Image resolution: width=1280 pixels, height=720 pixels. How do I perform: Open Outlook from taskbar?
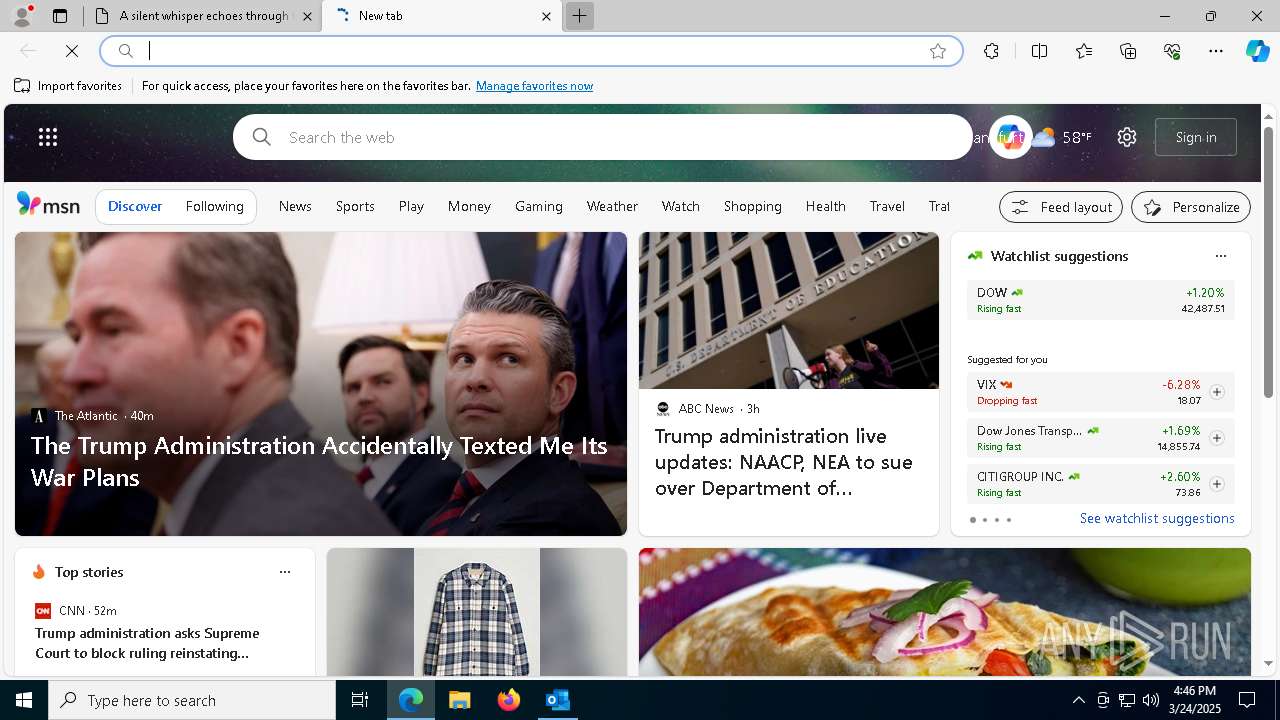point(557,700)
